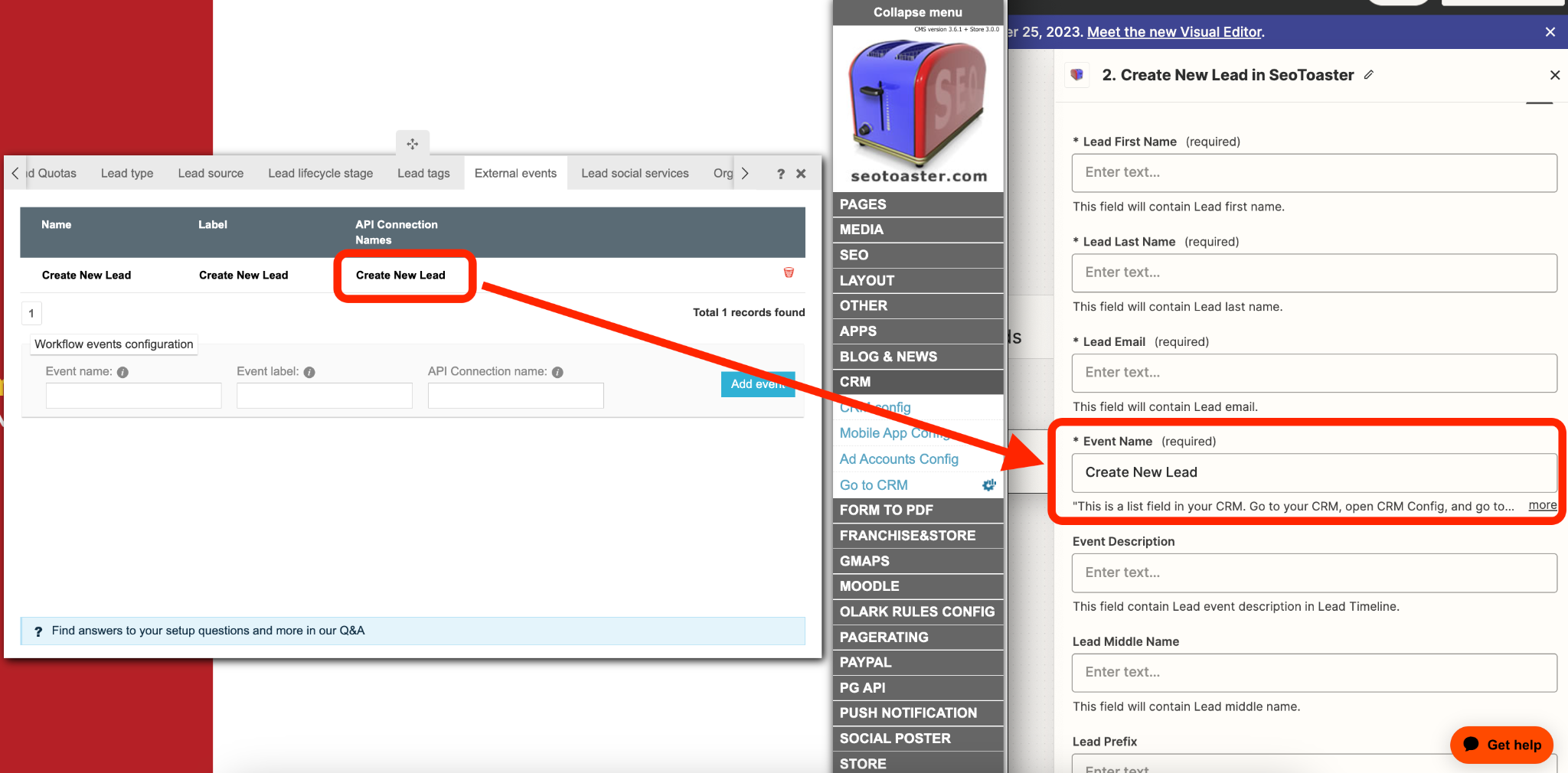1568x773 pixels.
Task: Click the Q&A question mark icon
Action: point(38,631)
